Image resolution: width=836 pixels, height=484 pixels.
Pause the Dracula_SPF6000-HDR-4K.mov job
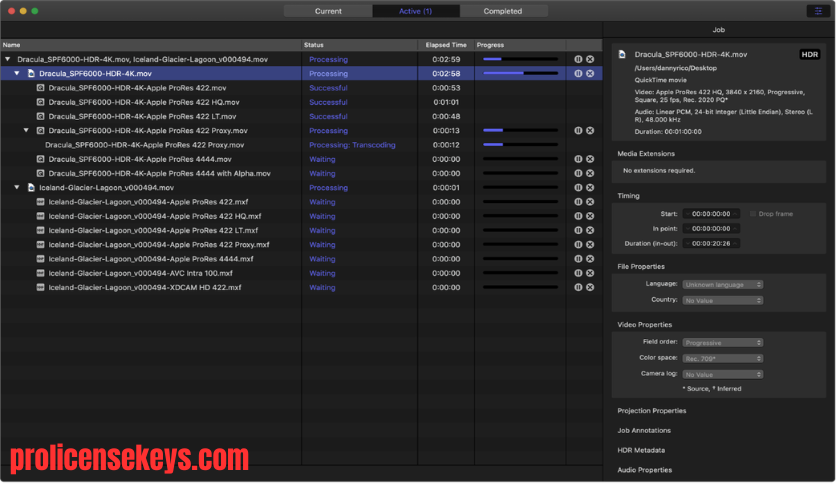(578, 74)
